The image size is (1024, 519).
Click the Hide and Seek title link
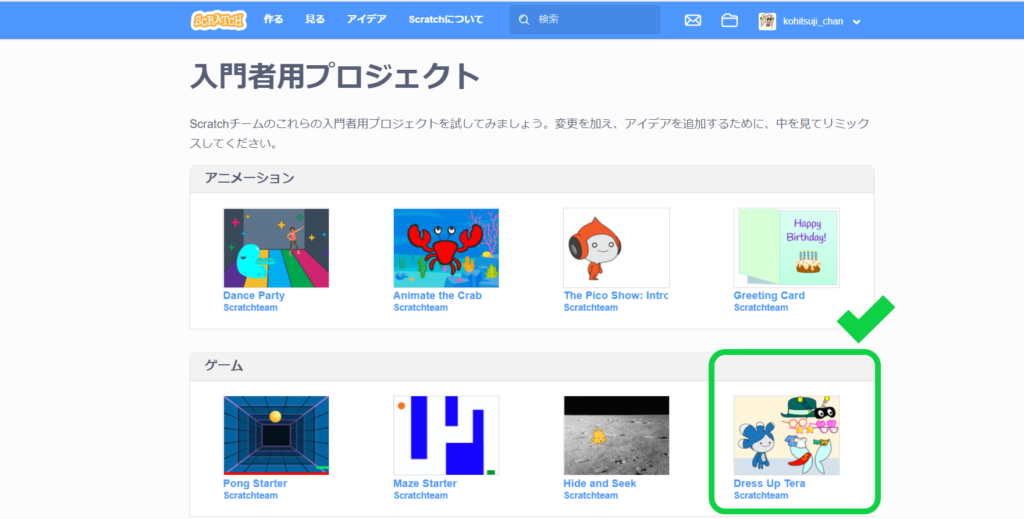click(x=600, y=484)
